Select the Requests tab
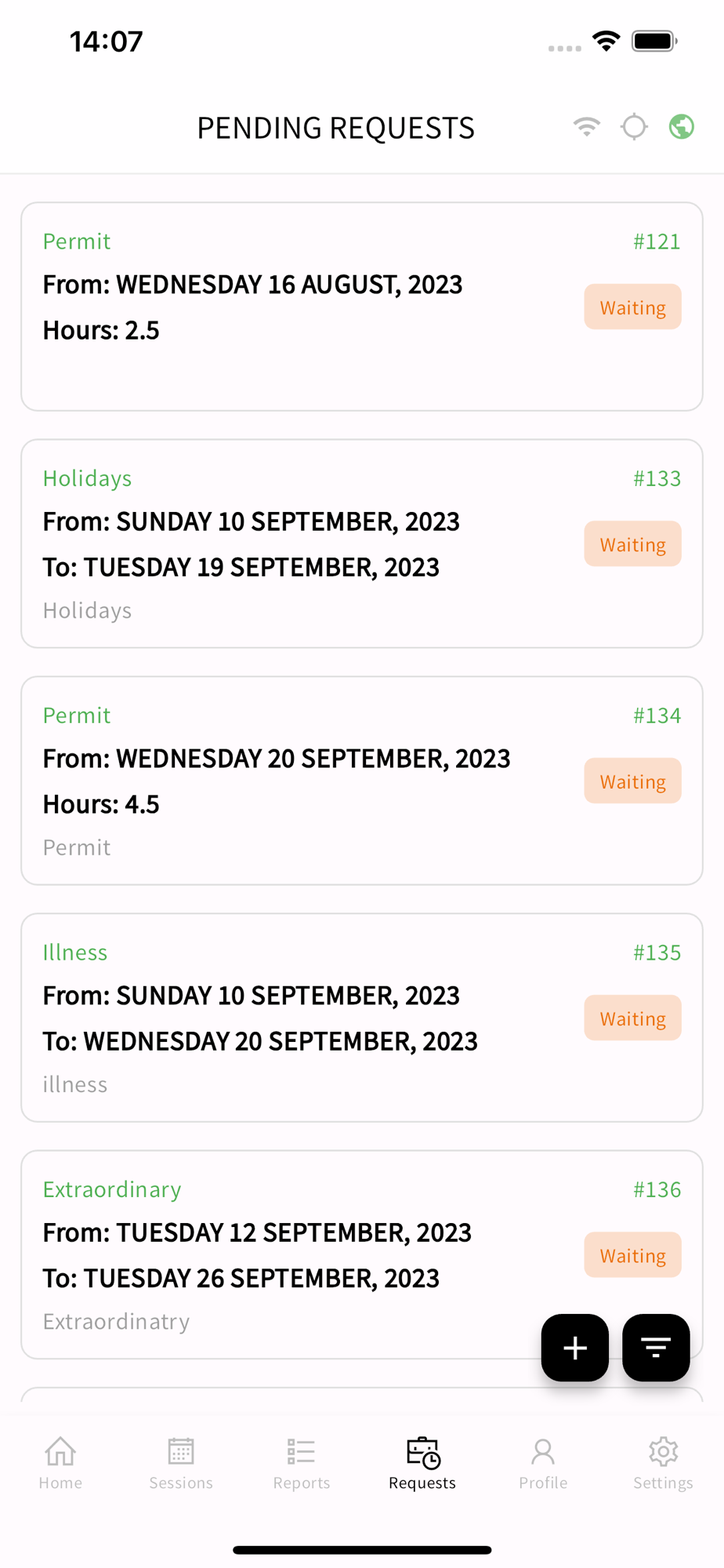Image resolution: width=724 pixels, height=1568 pixels. [x=422, y=1463]
